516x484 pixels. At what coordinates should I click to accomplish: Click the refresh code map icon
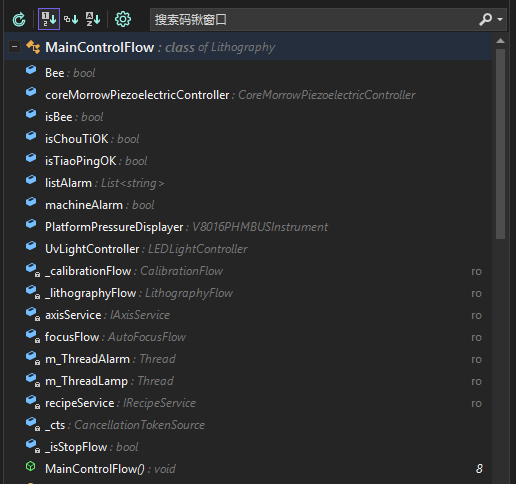(x=19, y=19)
